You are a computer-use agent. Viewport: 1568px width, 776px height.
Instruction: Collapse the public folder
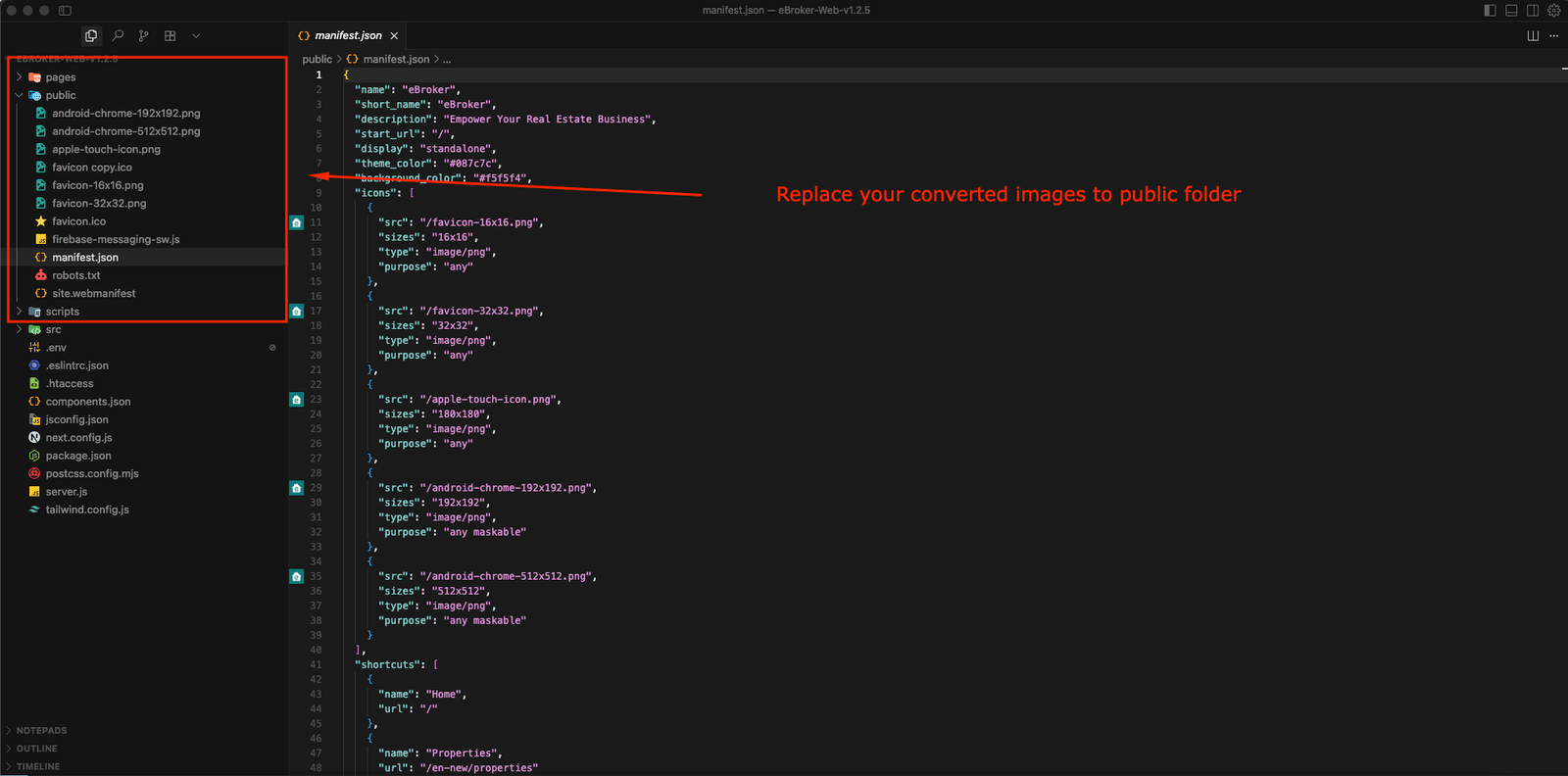(60, 95)
